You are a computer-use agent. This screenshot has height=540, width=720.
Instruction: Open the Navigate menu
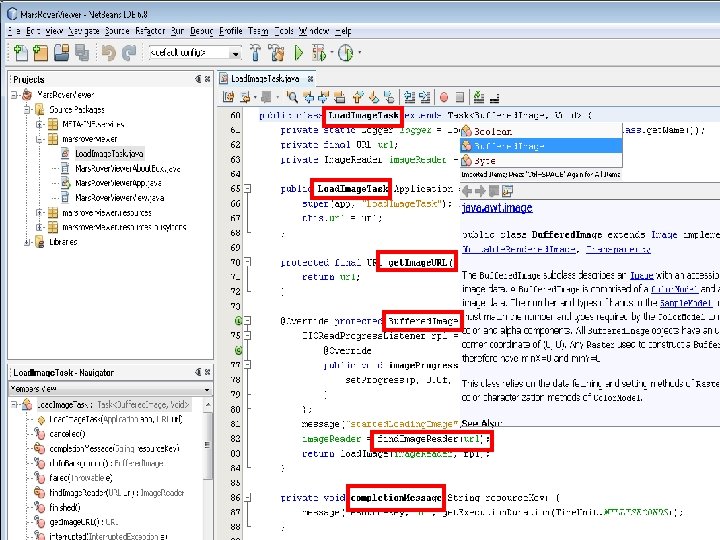pyautogui.click(x=84, y=31)
